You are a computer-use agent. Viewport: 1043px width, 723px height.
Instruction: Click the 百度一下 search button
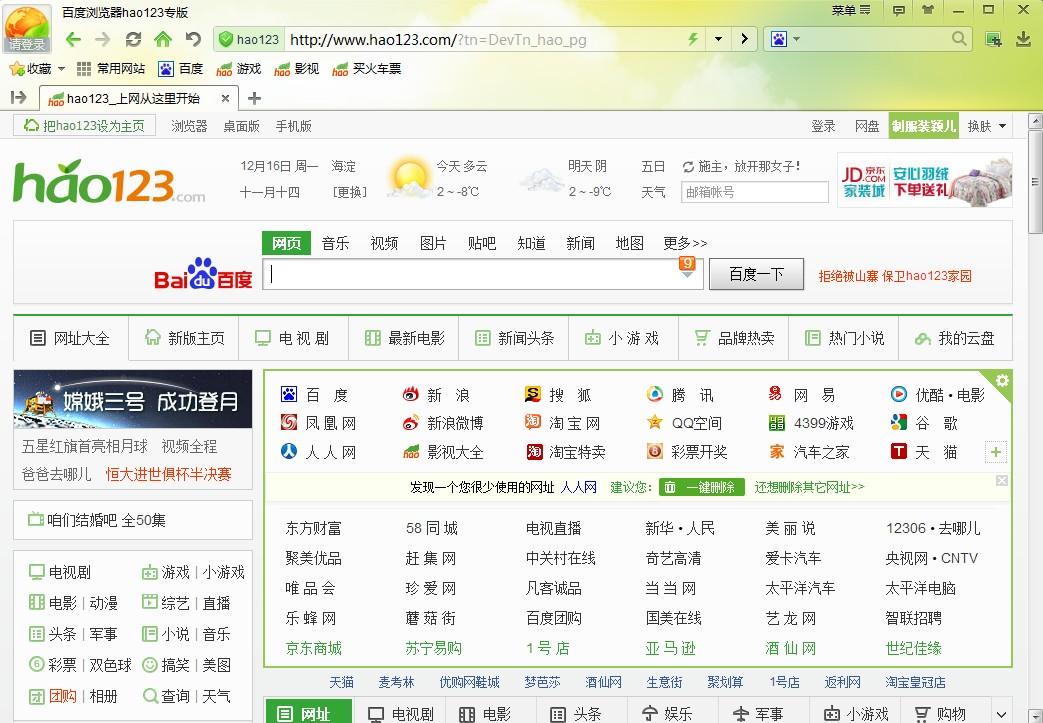pos(756,273)
